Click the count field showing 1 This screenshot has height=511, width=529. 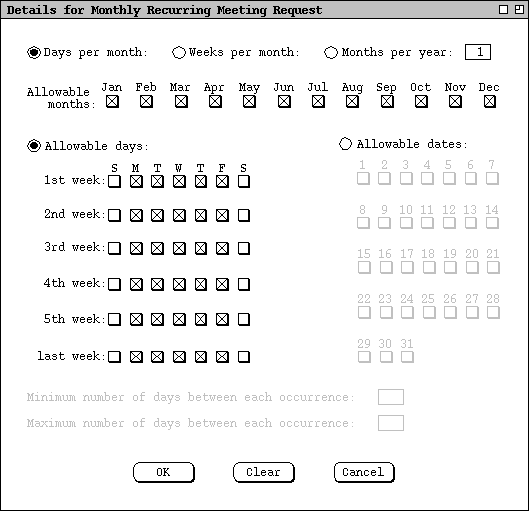click(477, 52)
